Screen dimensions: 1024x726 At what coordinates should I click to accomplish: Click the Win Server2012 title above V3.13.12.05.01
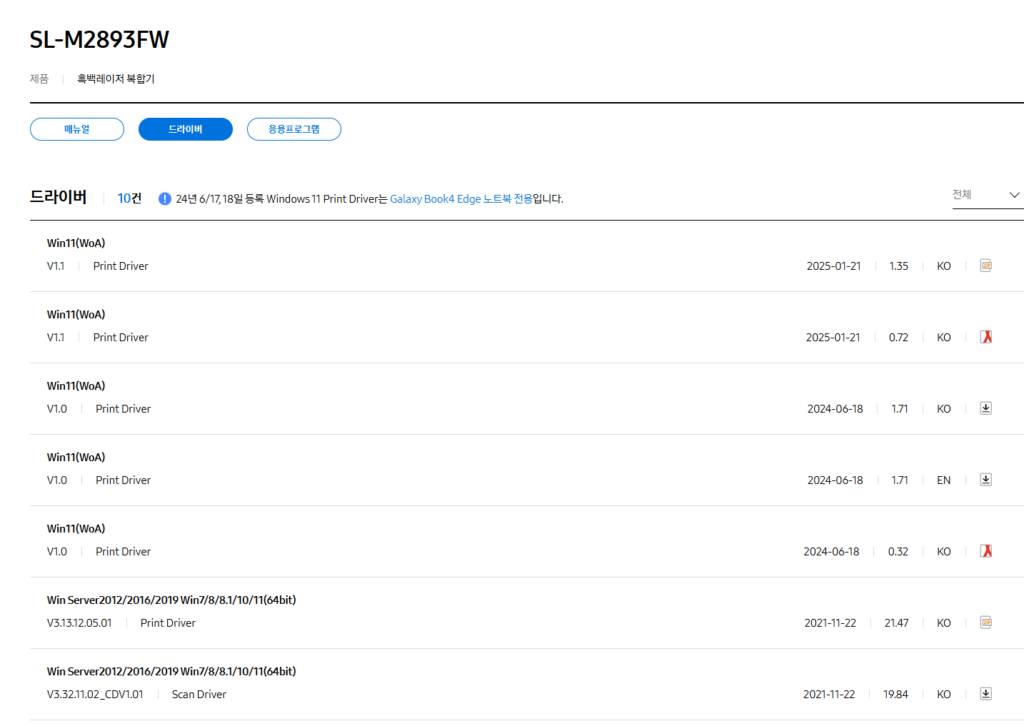(x=171, y=600)
